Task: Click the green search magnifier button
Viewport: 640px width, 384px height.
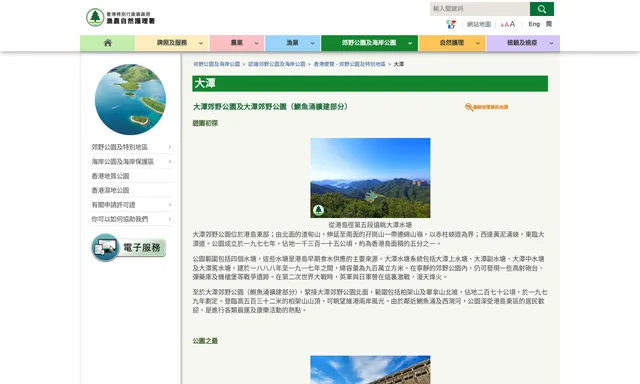Action: click(542, 9)
